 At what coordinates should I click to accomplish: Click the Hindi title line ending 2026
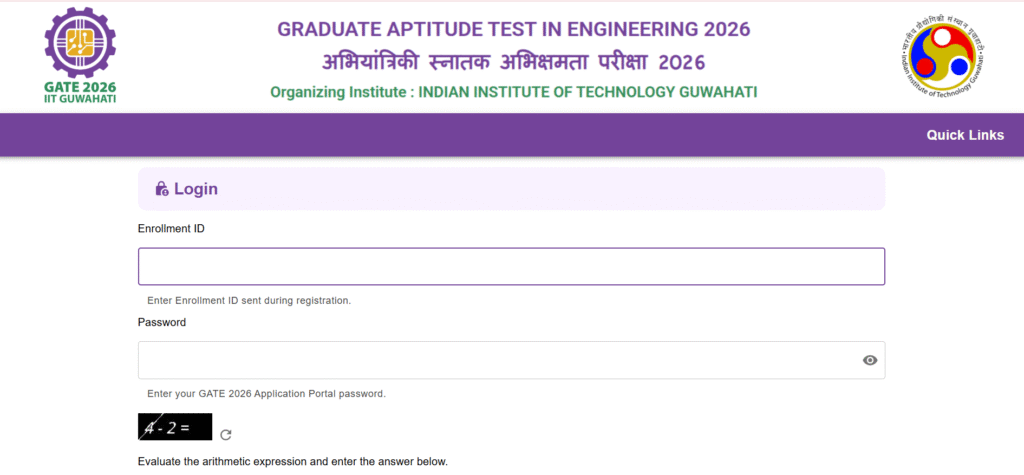513,62
